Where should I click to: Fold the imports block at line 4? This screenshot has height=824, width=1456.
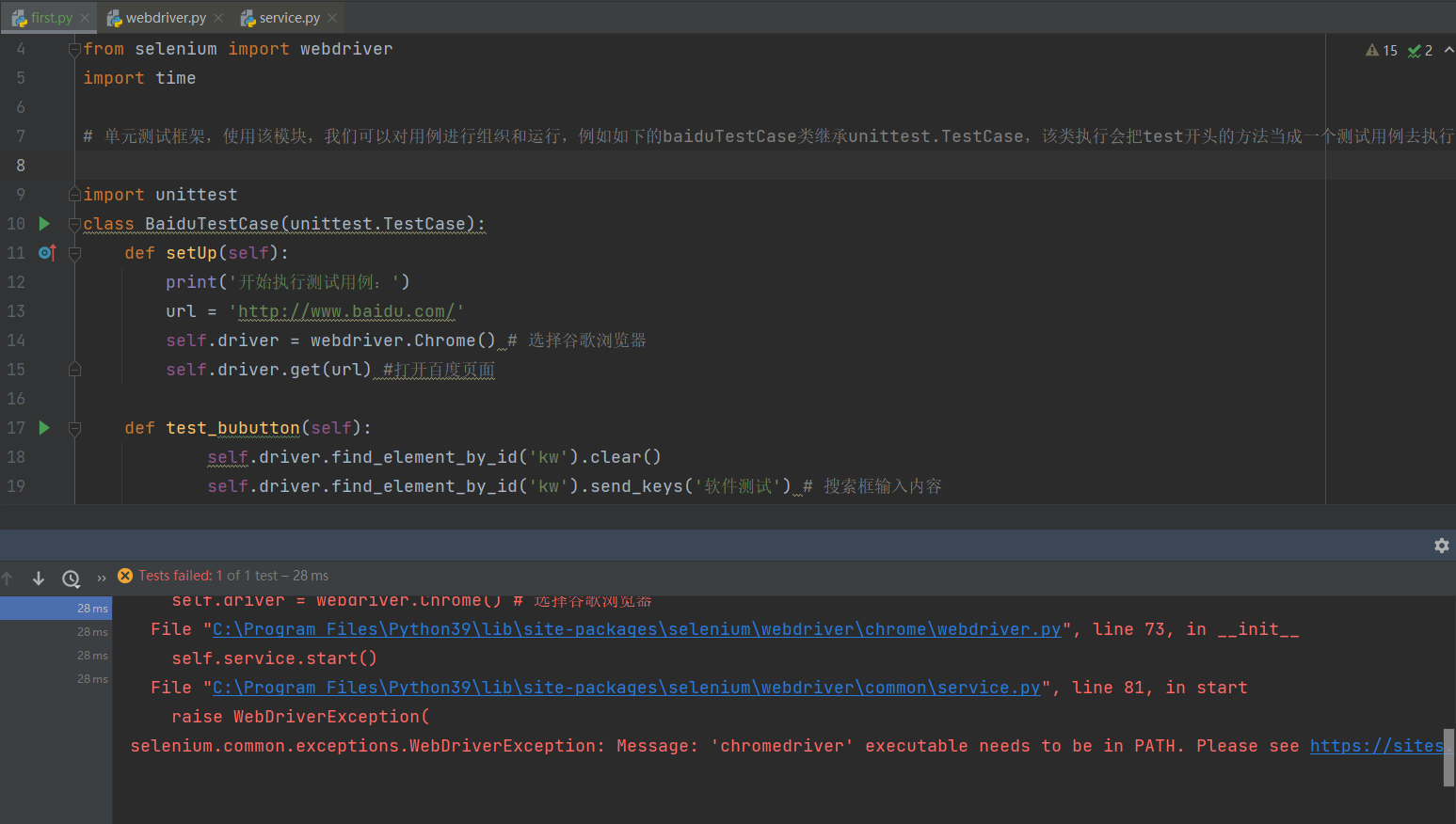pyautogui.click(x=74, y=49)
